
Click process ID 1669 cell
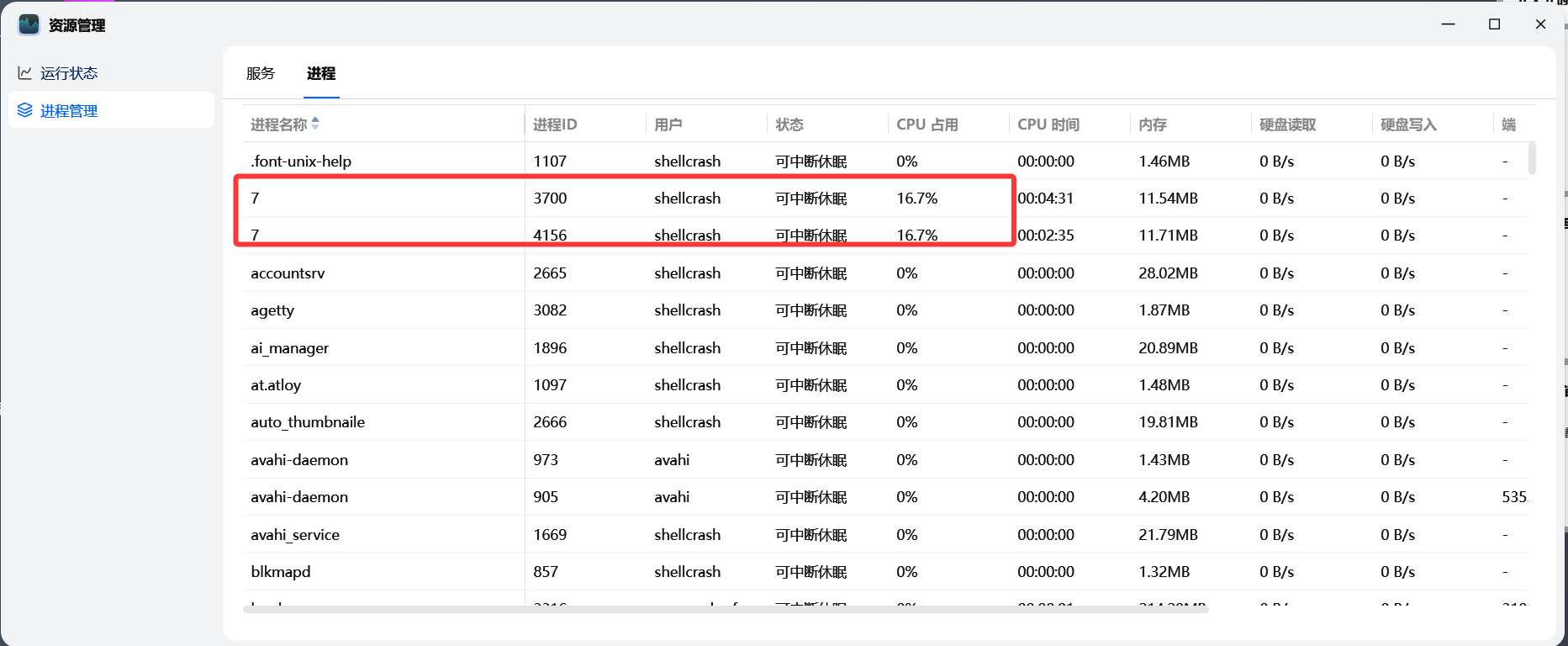pos(550,535)
